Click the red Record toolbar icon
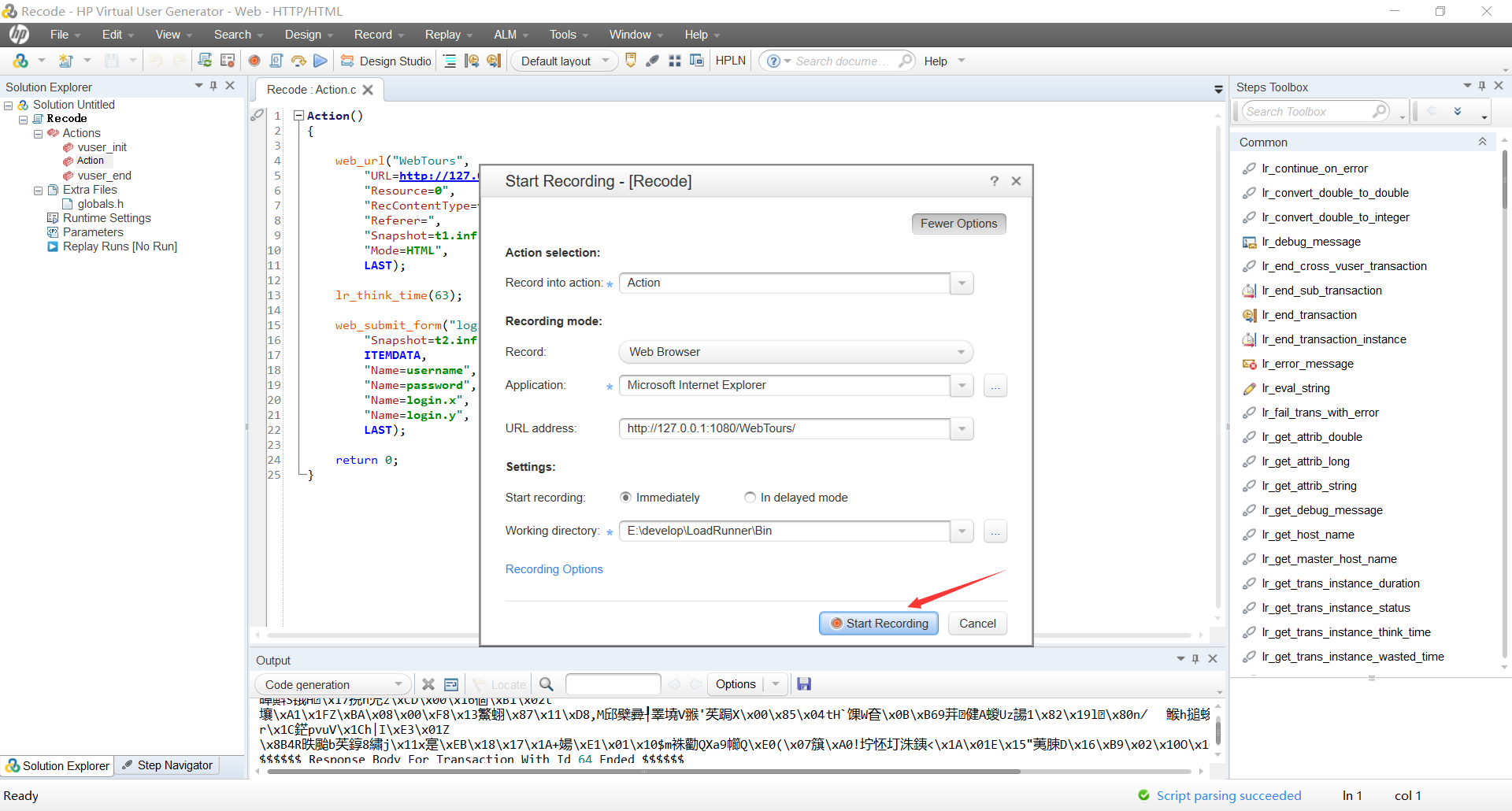Screen dimensions: 1512x811 click(x=254, y=61)
